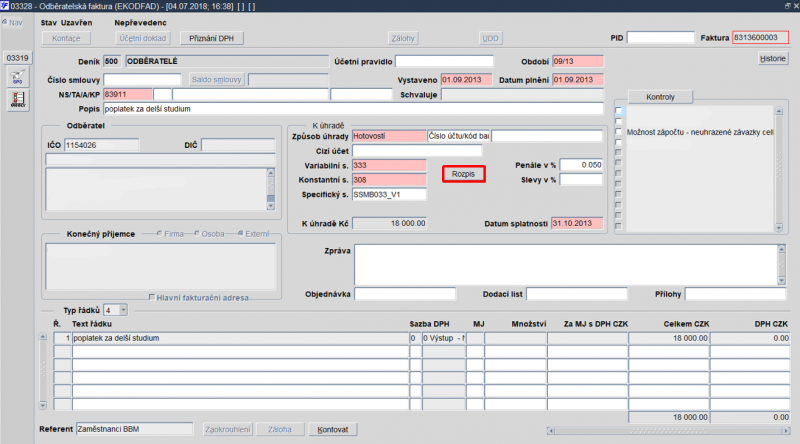Screen dimensions: 800x444
Task: Click the GPG icon in left sidebar
Action: point(17,78)
